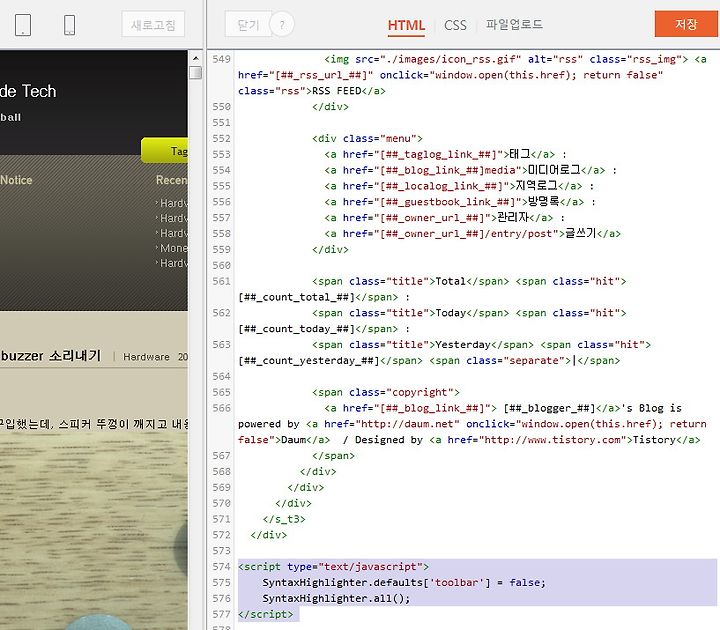Click the 태그 anchor code line

pyautogui.click(x=445, y=154)
